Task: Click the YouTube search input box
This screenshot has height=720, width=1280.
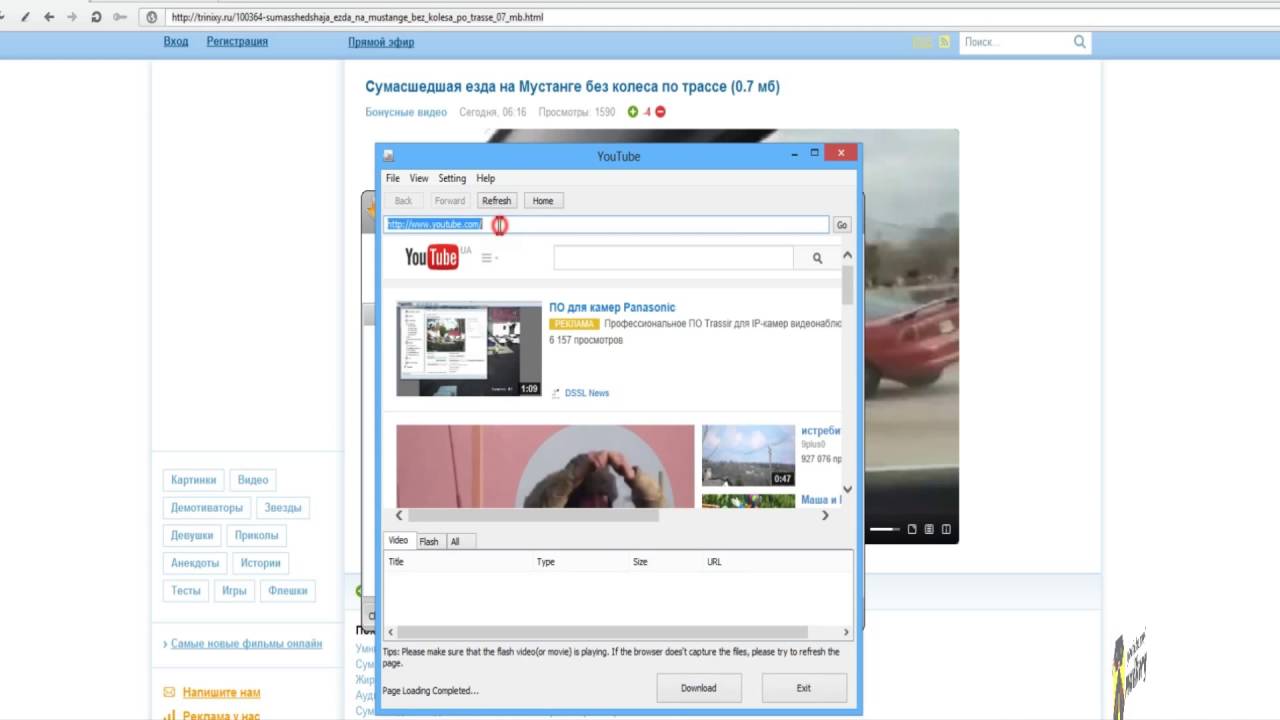Action: pos(674,258)
